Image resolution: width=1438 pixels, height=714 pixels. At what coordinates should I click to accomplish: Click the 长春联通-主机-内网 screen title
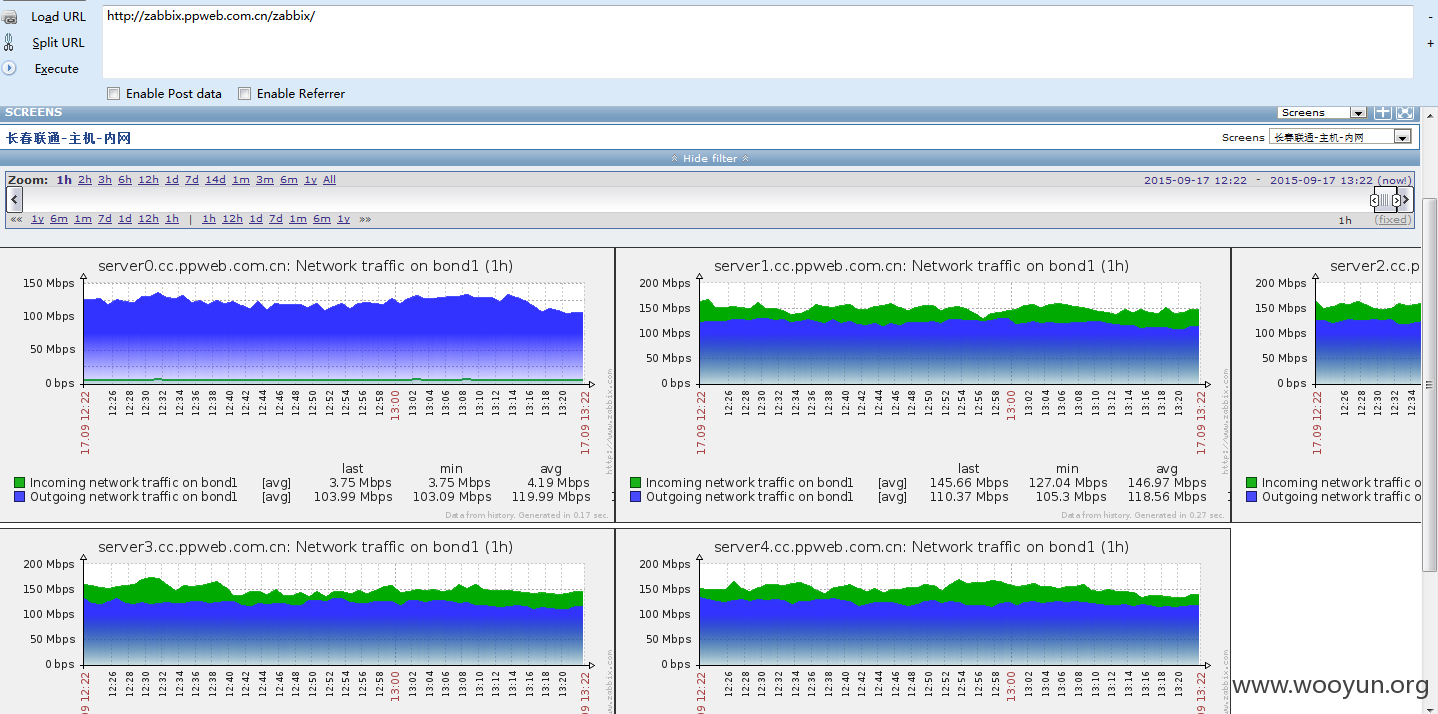click(x=68, y=138)
